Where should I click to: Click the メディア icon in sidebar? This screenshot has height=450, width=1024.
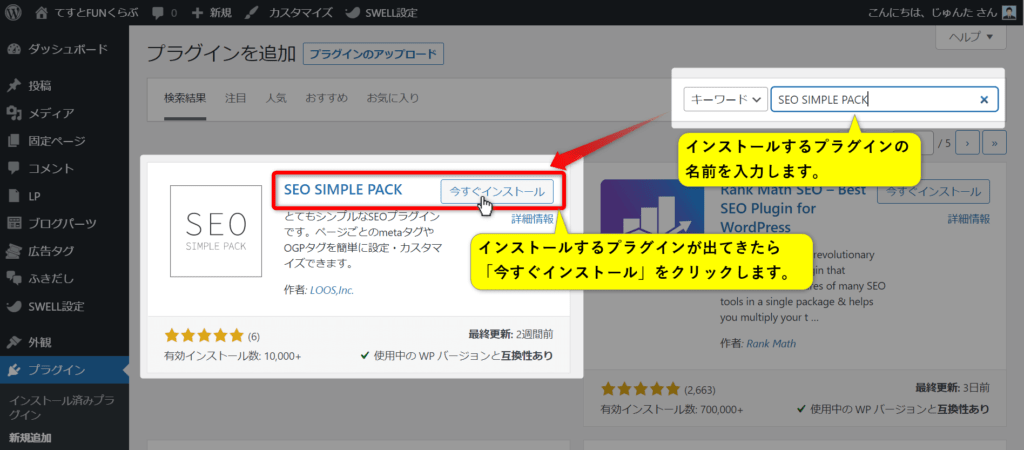coord(14,114)
